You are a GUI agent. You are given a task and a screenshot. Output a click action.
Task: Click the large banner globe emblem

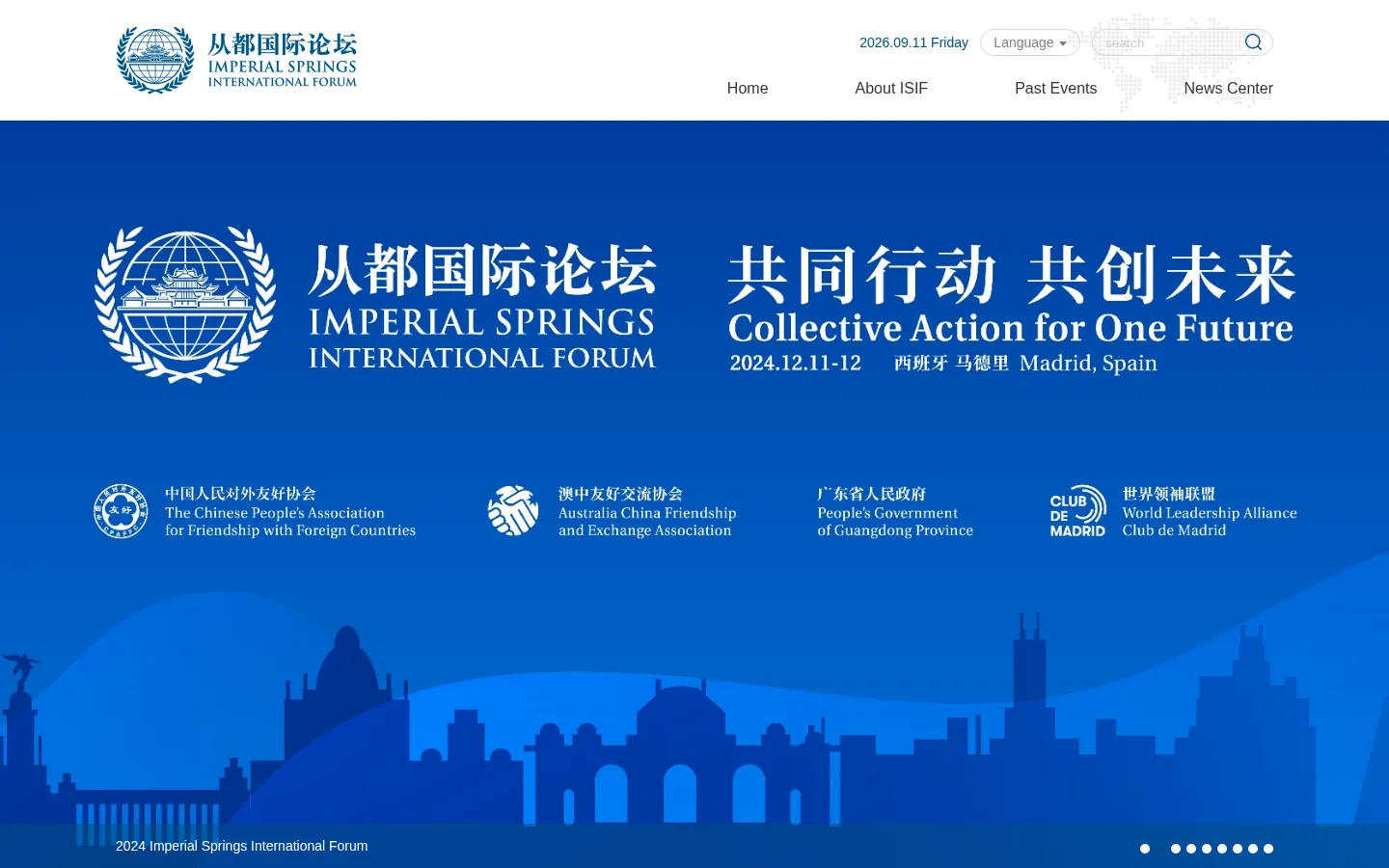(185, 305)
